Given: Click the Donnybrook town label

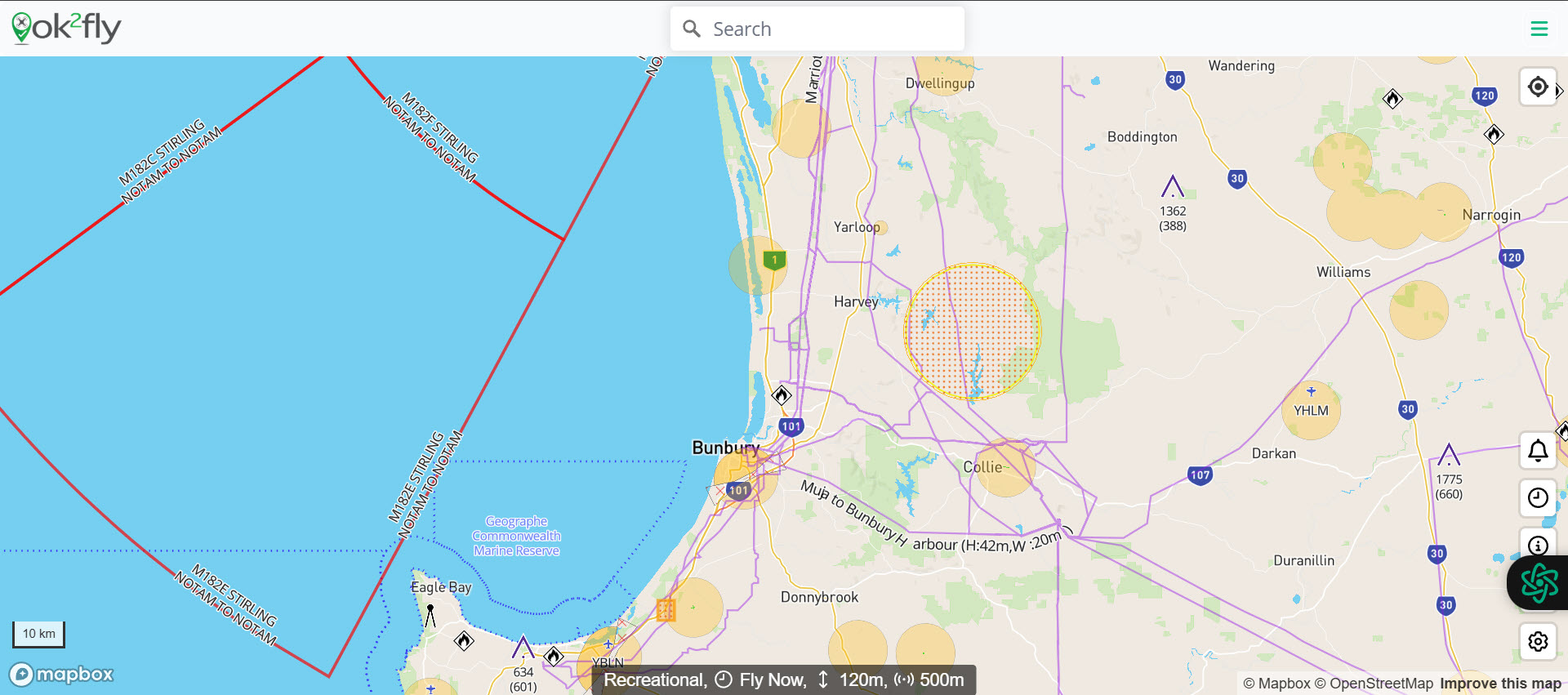Looking at the screenshot, I should [819, 597].
